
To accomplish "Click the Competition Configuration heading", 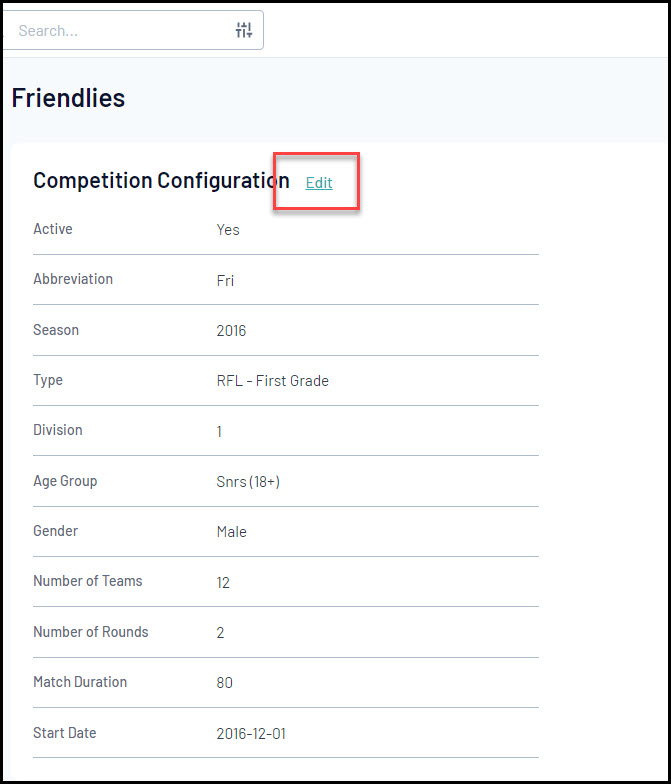I will click(161, 181).
